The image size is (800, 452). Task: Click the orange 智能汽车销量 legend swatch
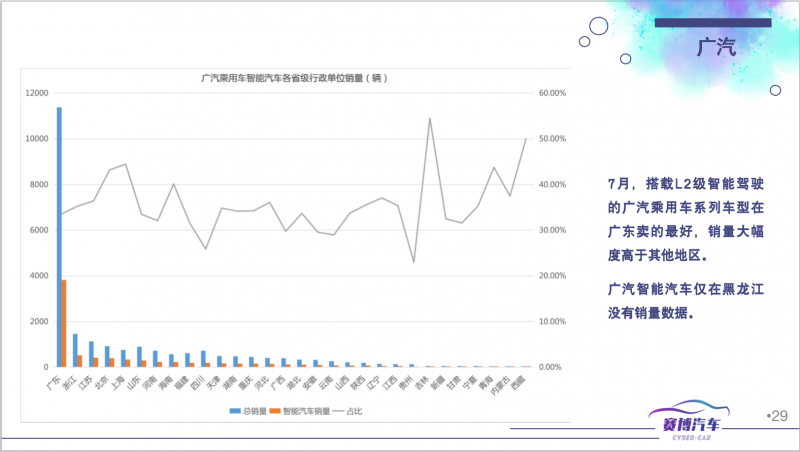[275, 411]
